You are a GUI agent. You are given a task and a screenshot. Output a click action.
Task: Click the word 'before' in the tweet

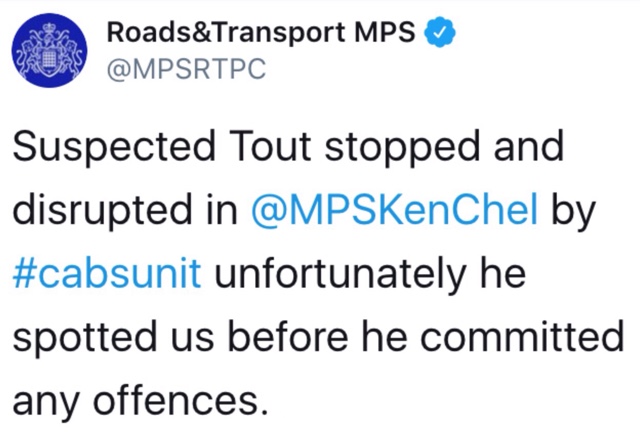(x=288, y=335)
